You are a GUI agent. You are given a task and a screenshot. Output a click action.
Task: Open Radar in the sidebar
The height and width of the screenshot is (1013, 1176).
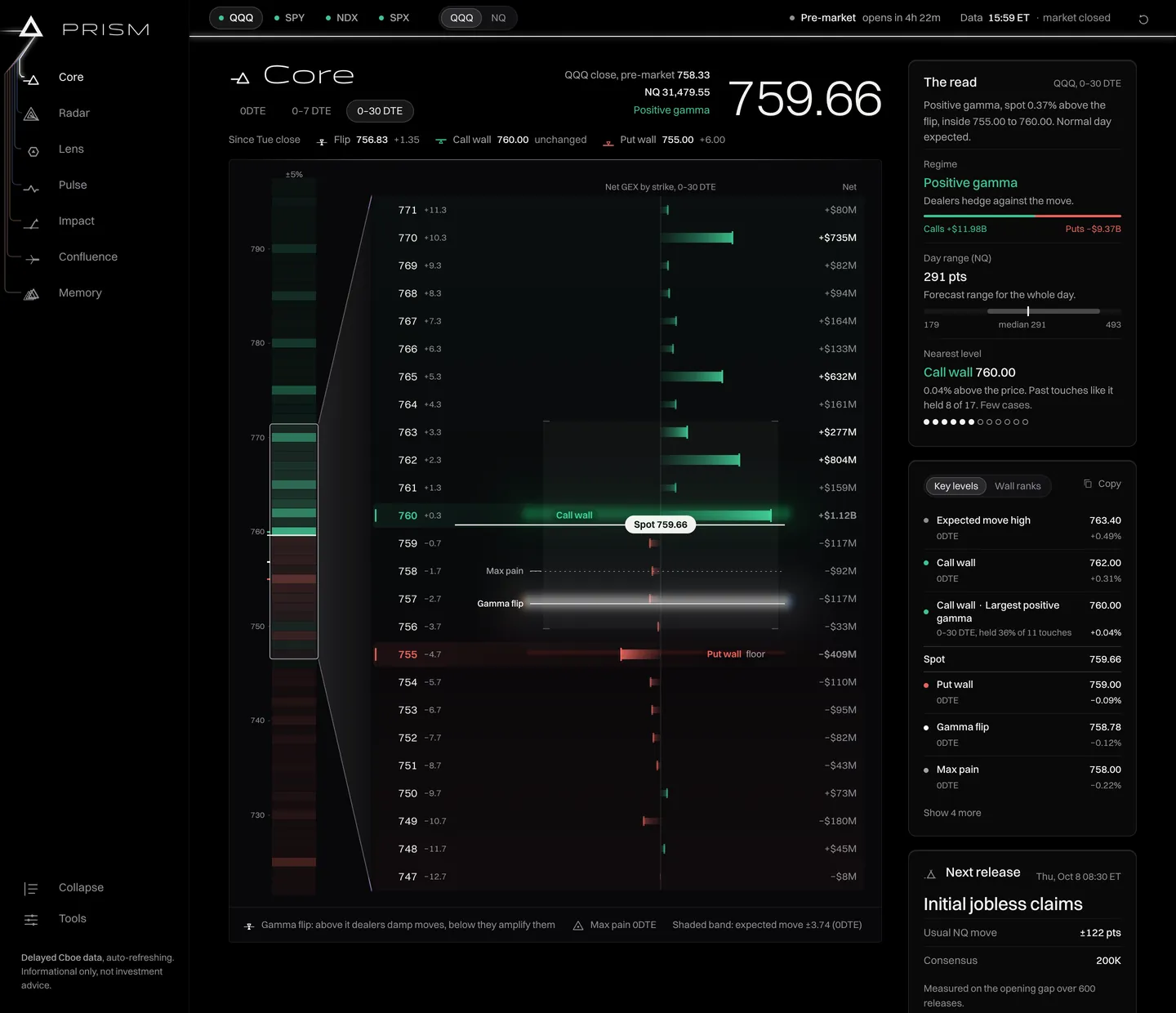pyautogui.click(x=74, y=114)
